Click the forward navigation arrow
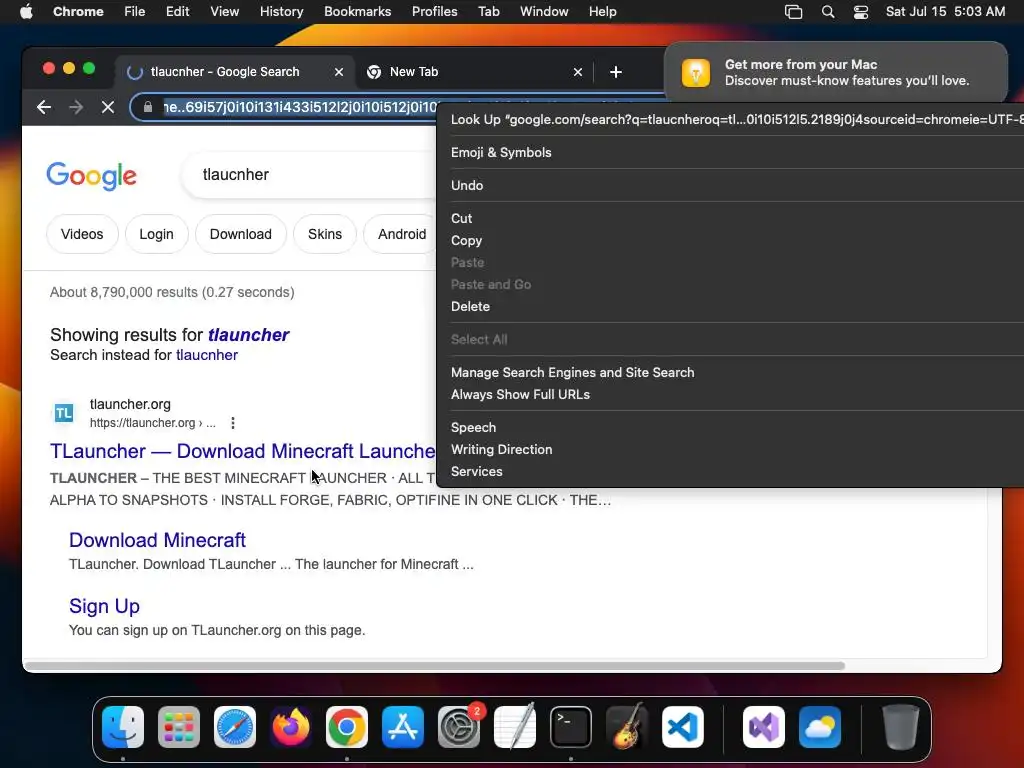1024x768 pixels. pyautogui.click(x=76, y=107)
